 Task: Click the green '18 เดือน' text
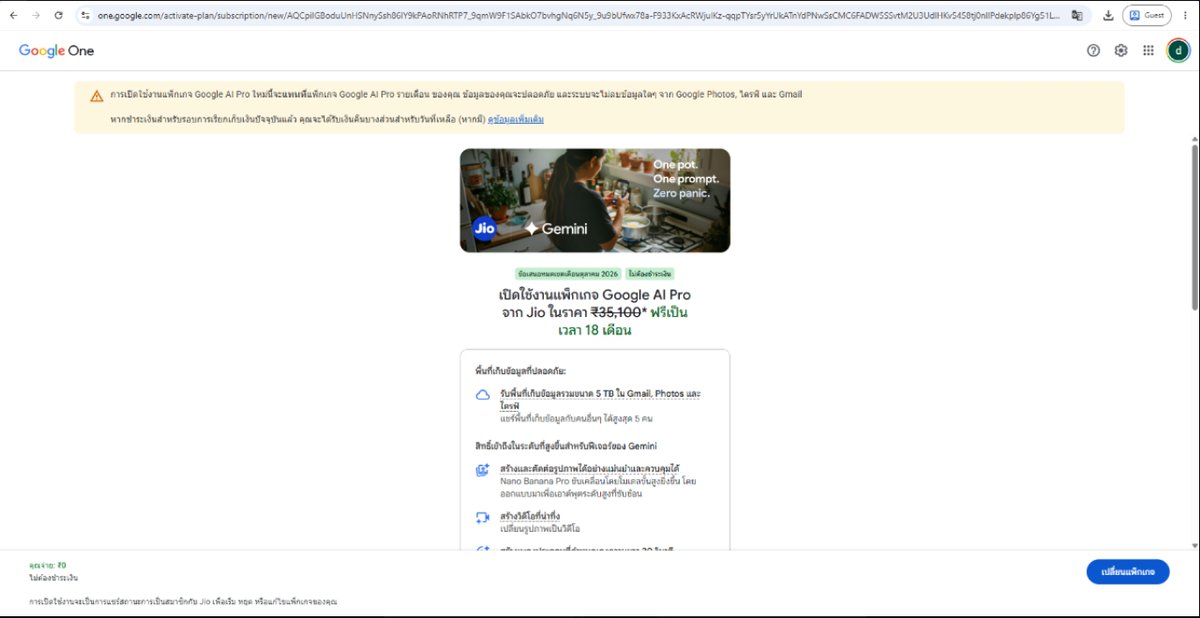[x=595, y=330]
